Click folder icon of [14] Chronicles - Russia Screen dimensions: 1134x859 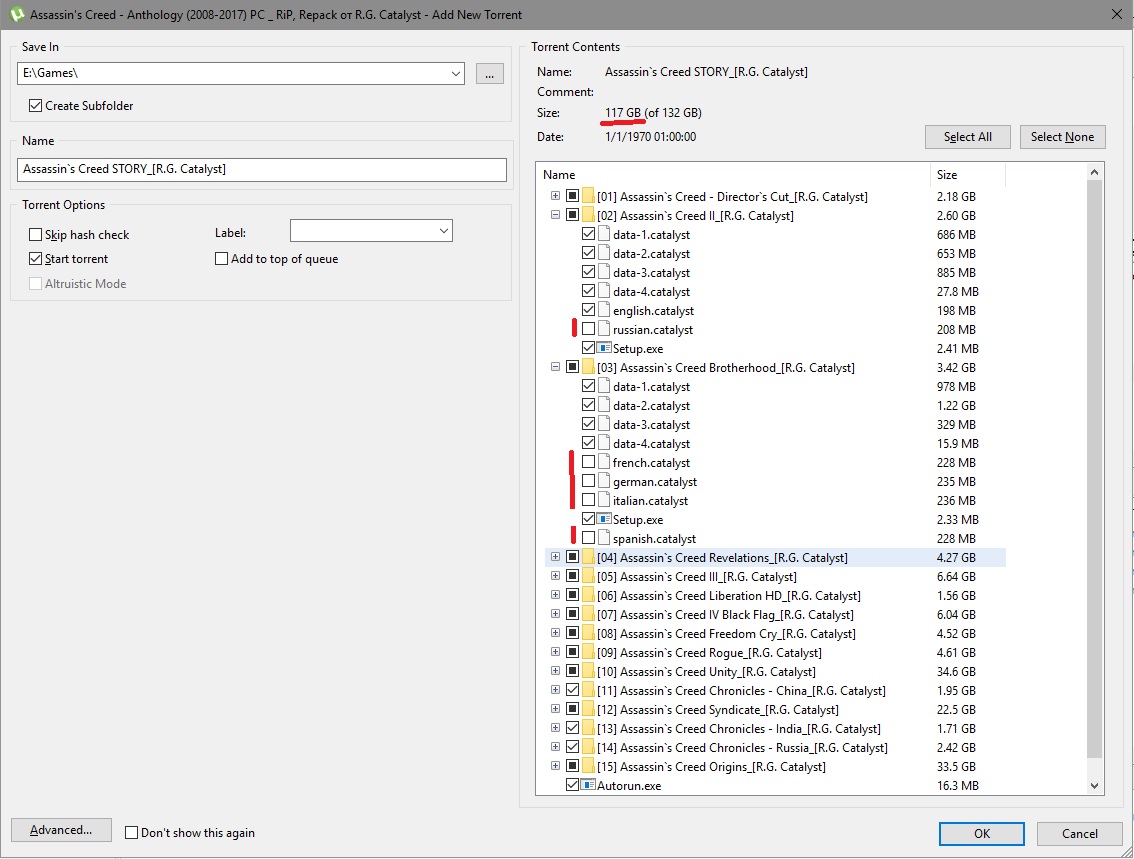coord(588,747)
